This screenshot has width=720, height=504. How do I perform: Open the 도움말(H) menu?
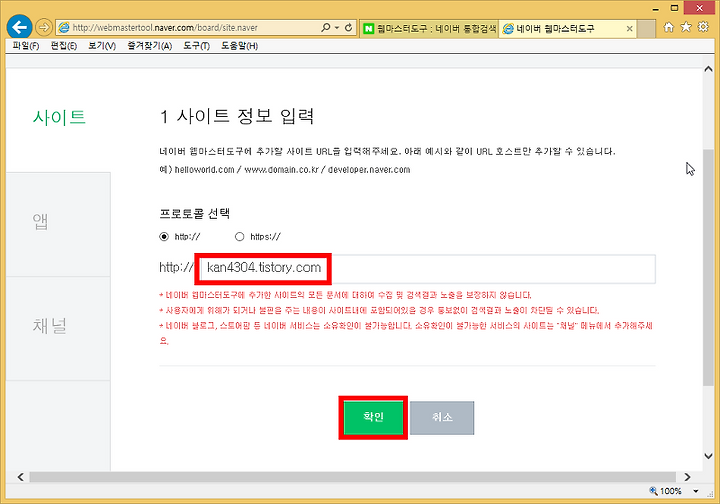click(x=239, y=46)
